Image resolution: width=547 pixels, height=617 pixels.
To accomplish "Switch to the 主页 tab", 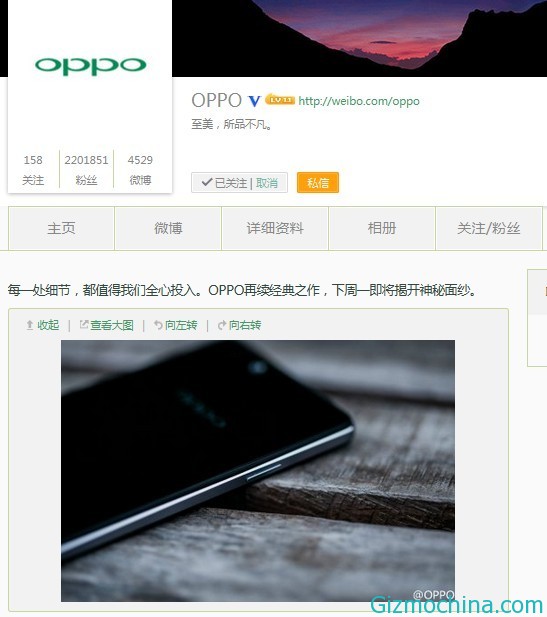I will coord(61,228).
